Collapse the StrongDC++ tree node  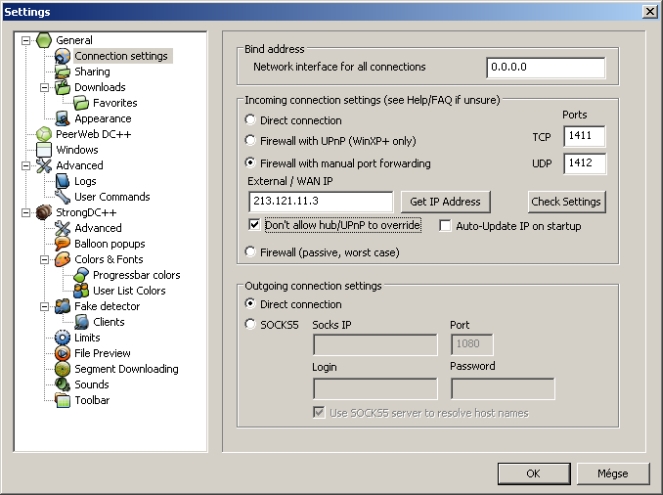click(25, 213)
